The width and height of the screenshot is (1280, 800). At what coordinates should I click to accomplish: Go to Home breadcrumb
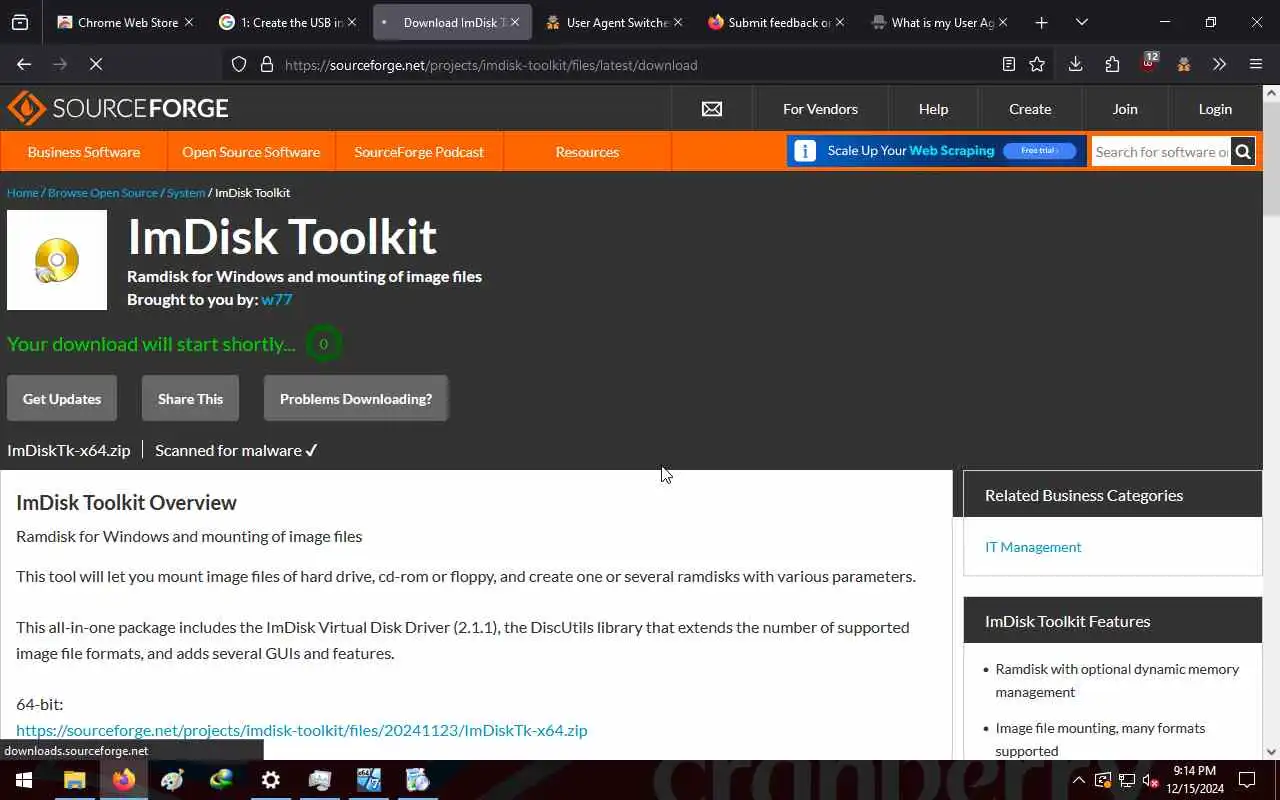click(x=22, y=193)
